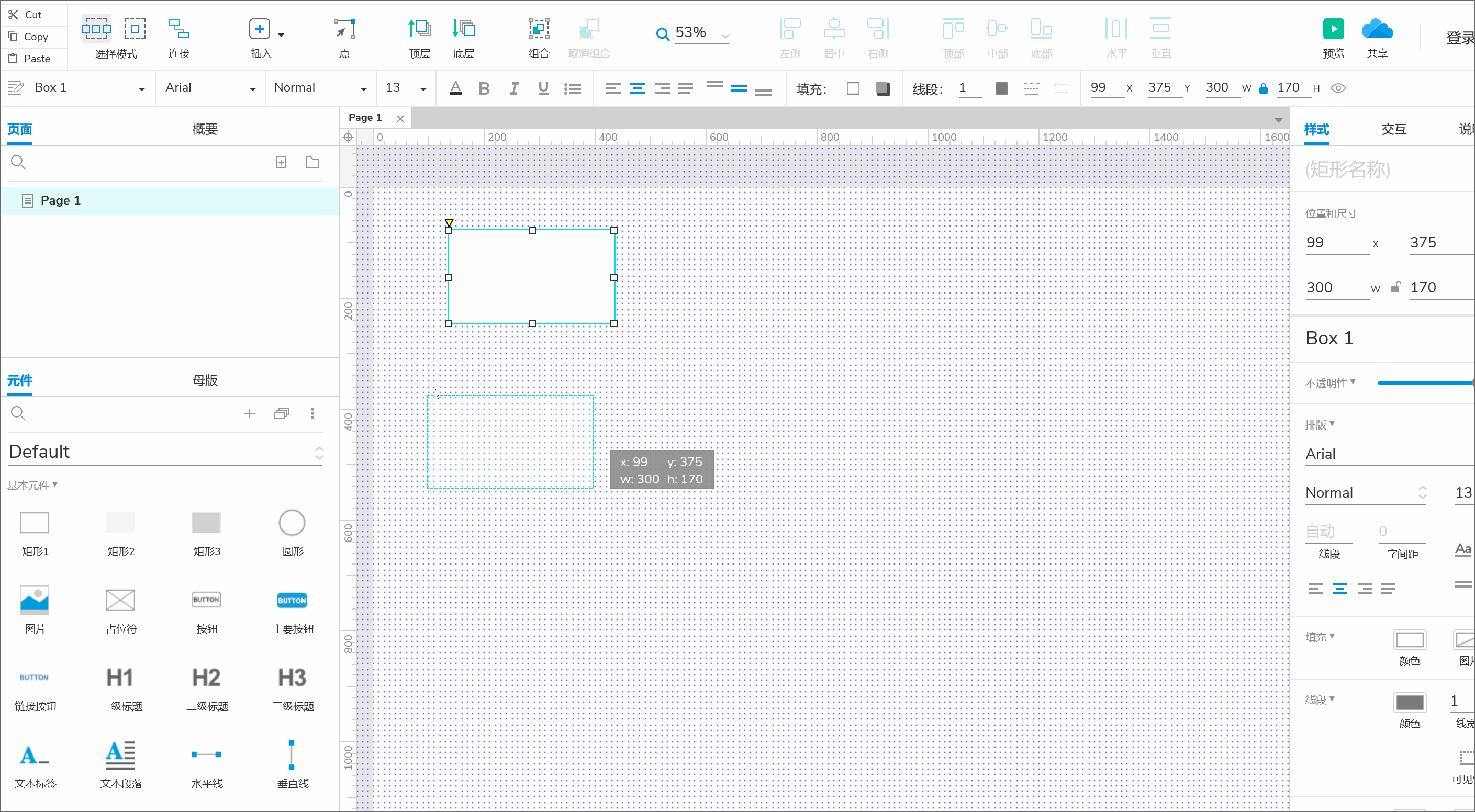This screenshot has width=1475, height=812.
Task: Click the Point (点) tool icon
Action: coord(344,29)
